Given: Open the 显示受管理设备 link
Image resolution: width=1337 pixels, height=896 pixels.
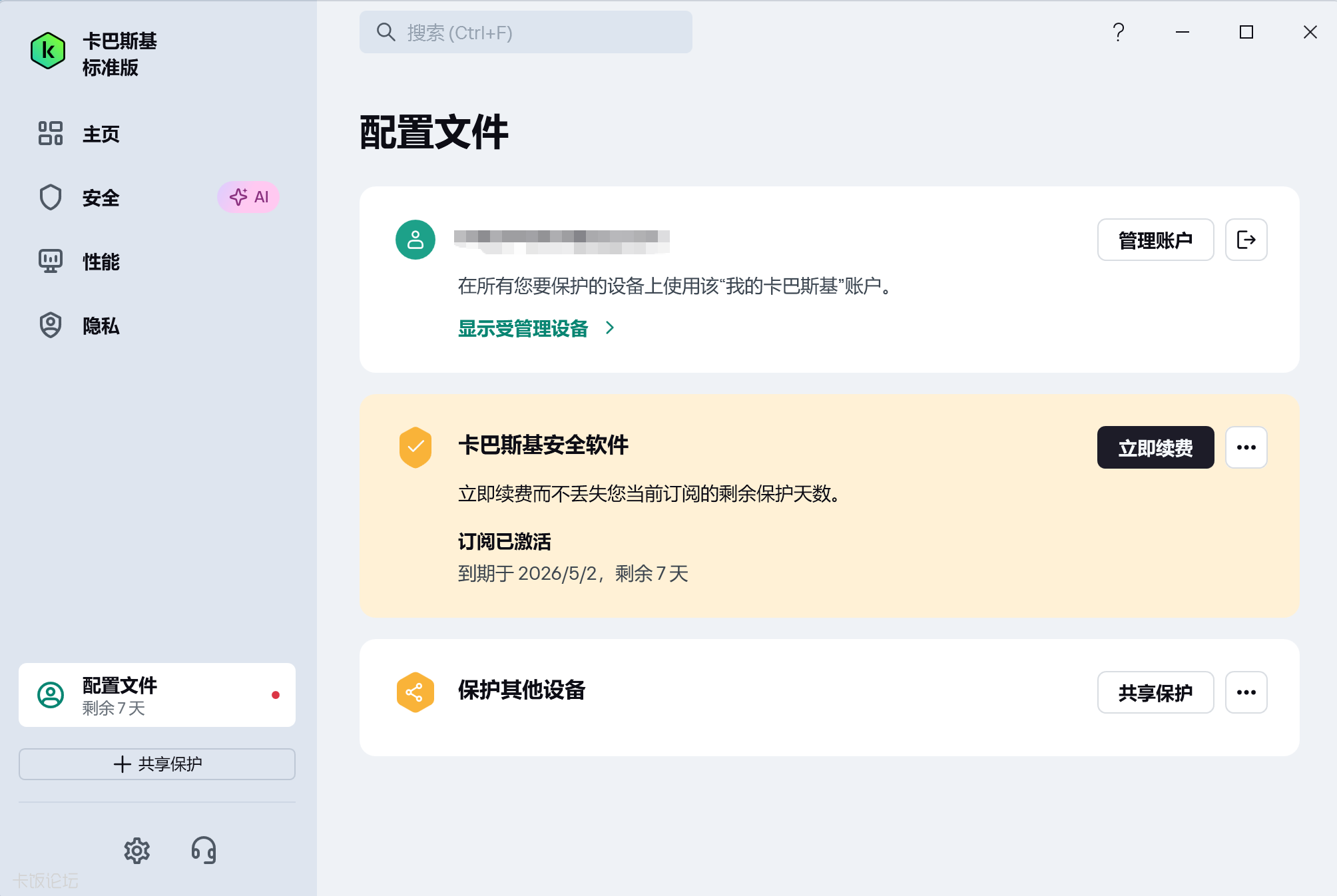Looking at the screenshot, I should pos(523,328).
